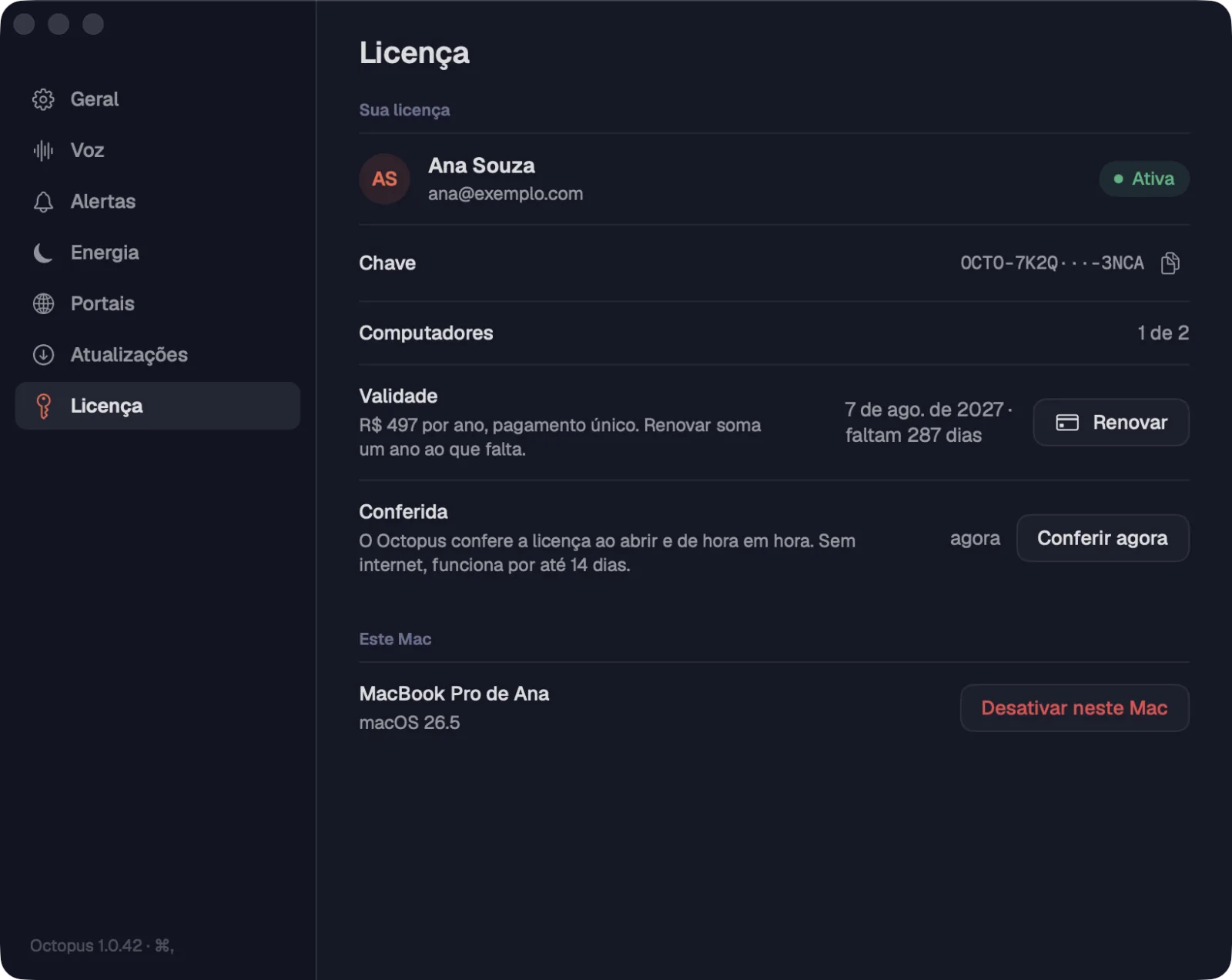Screen dimensions: 1232x980
Task: Click the gear icon beside Geral
Action: [43, 99]
